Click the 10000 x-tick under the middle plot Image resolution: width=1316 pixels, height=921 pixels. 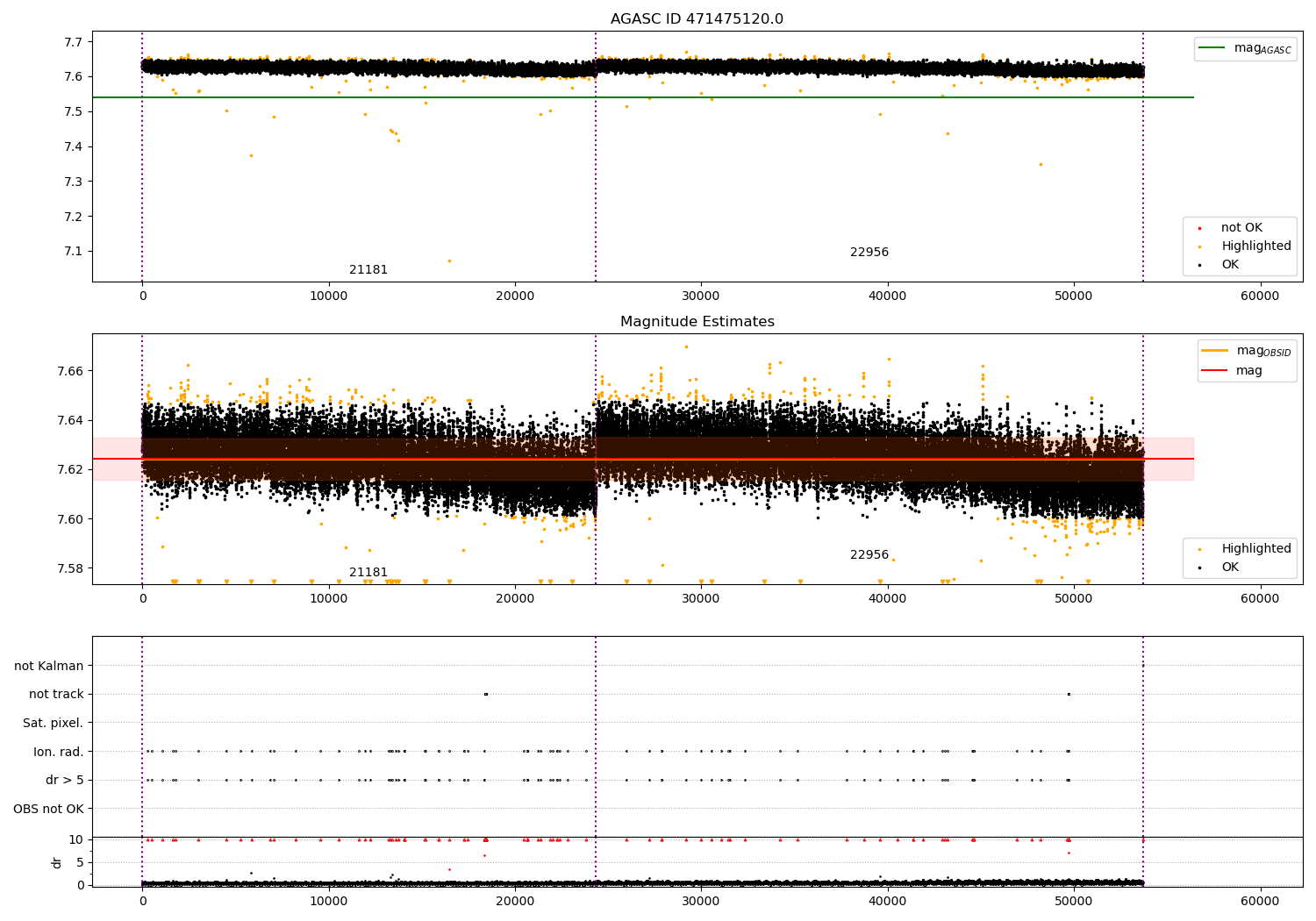pyautogui.click(x=328, y=599)
